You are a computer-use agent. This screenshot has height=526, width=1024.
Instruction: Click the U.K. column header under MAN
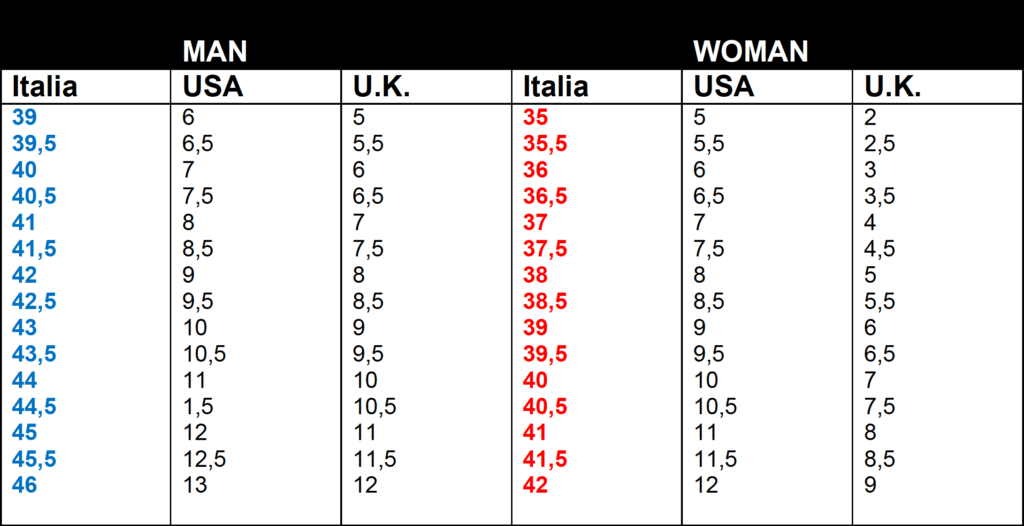pos(381,87)
